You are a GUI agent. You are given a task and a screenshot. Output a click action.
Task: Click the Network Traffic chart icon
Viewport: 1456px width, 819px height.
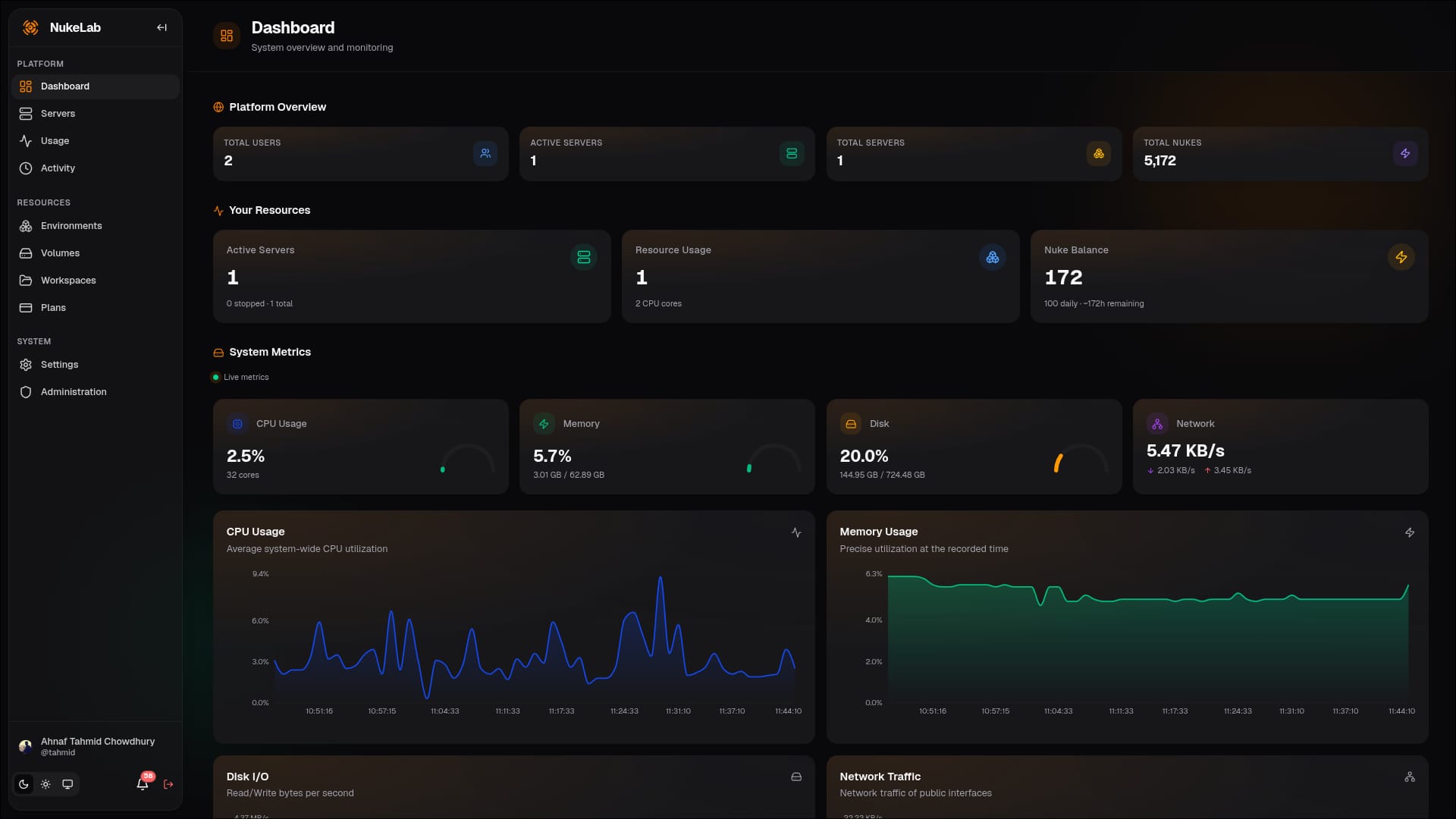click(1410, 777)
